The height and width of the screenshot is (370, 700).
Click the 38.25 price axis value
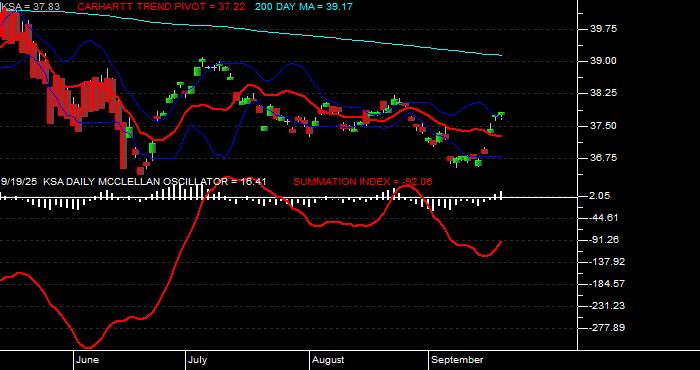pos(603,93)
